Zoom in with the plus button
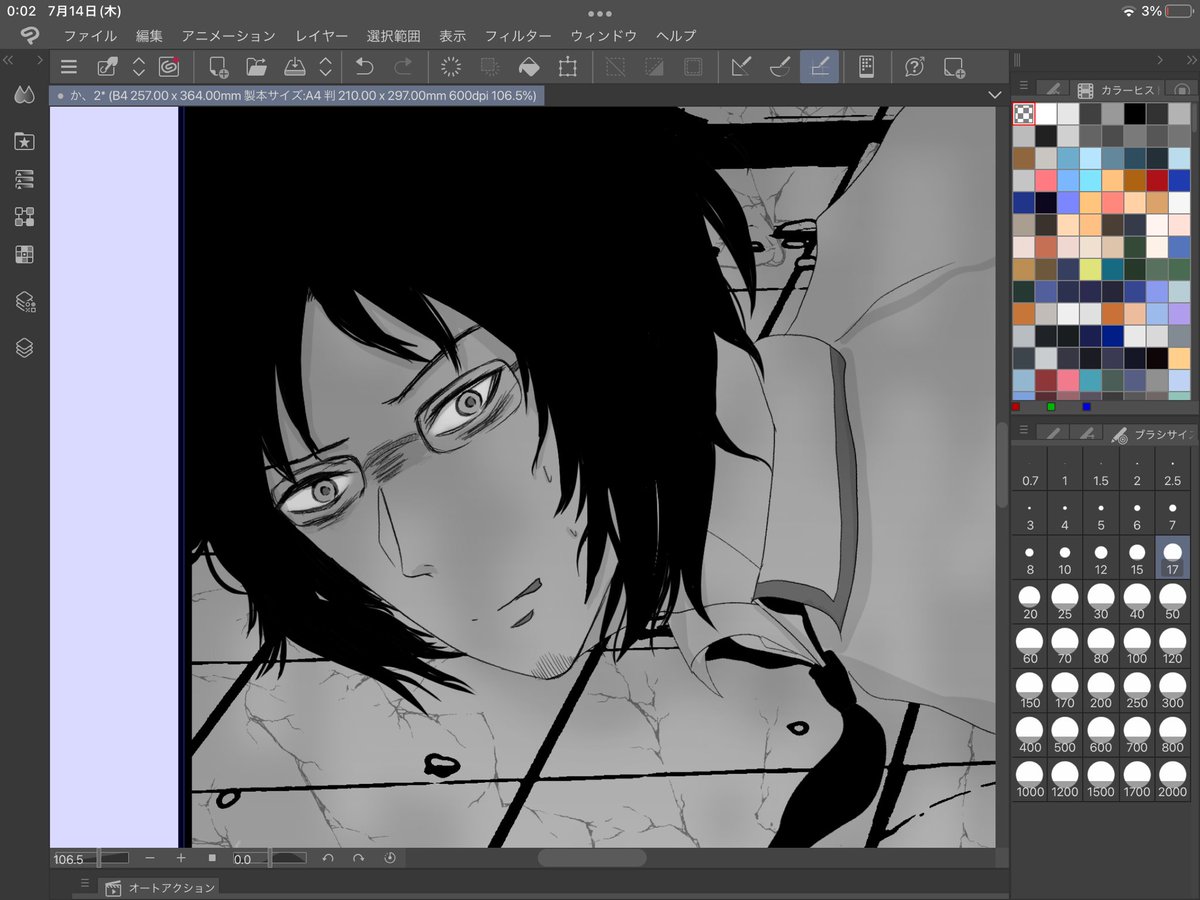The height and width of the screenshot is (900, 1200). 181,858
